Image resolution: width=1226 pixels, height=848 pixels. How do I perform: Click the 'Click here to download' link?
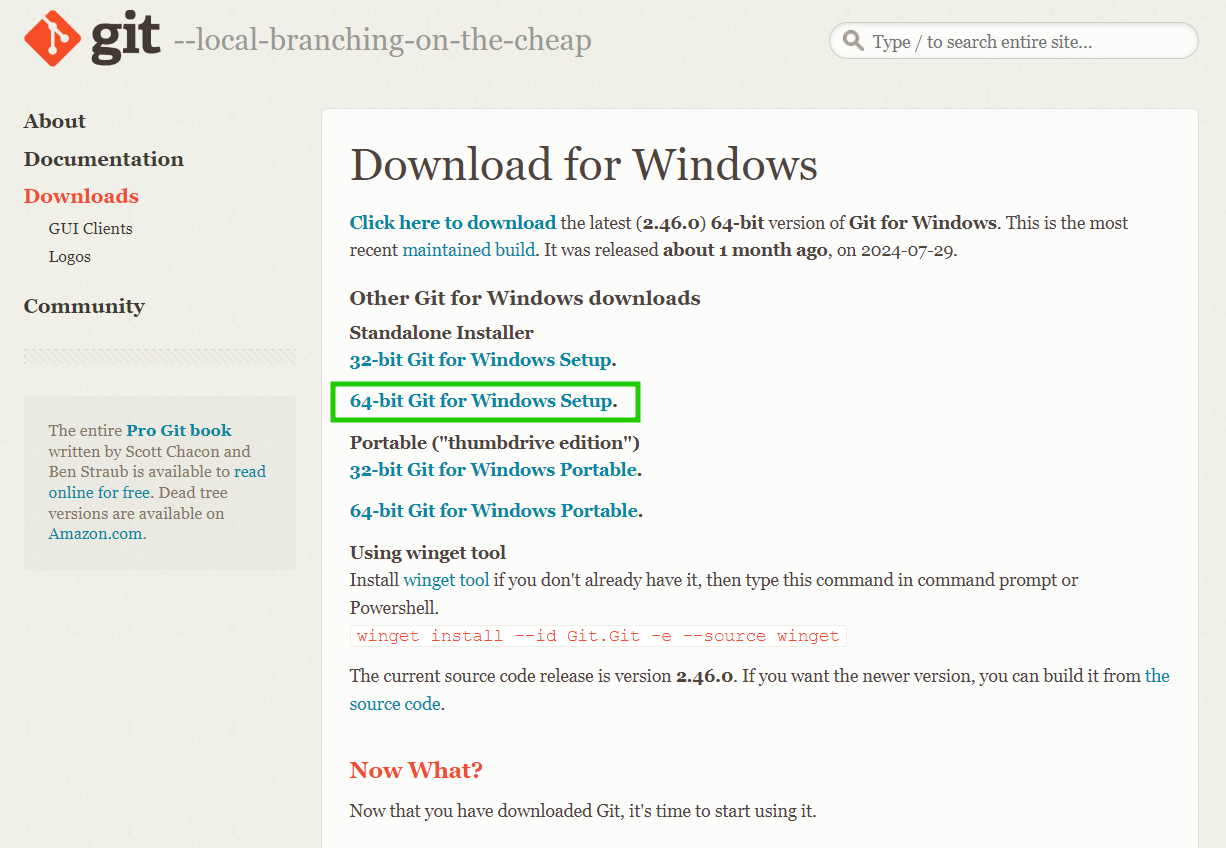tap(452, 223)
